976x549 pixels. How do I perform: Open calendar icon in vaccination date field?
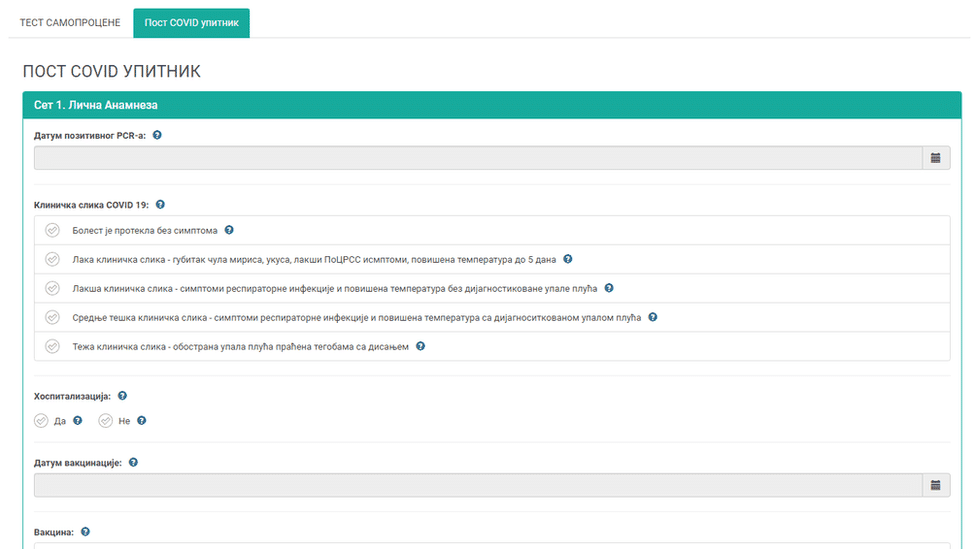pyautogui.click(x=935, y=485)
